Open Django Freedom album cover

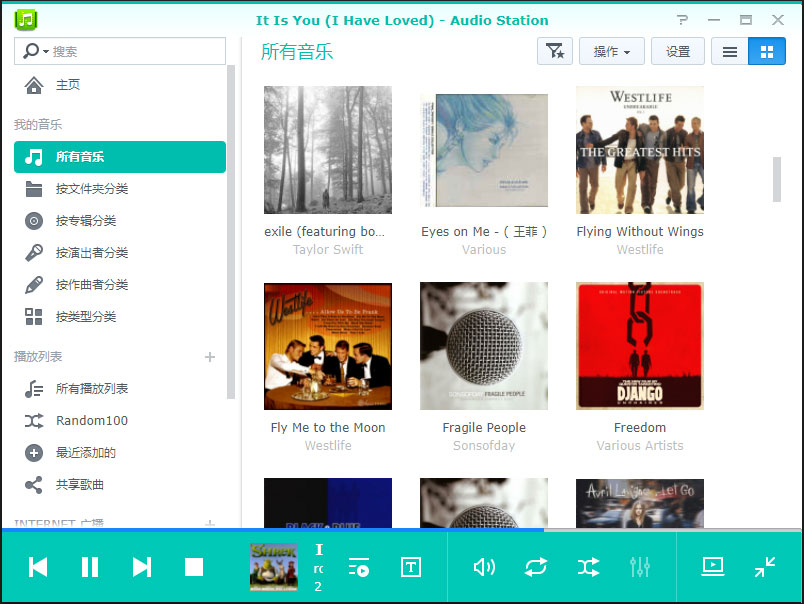[x=640, y=346]
